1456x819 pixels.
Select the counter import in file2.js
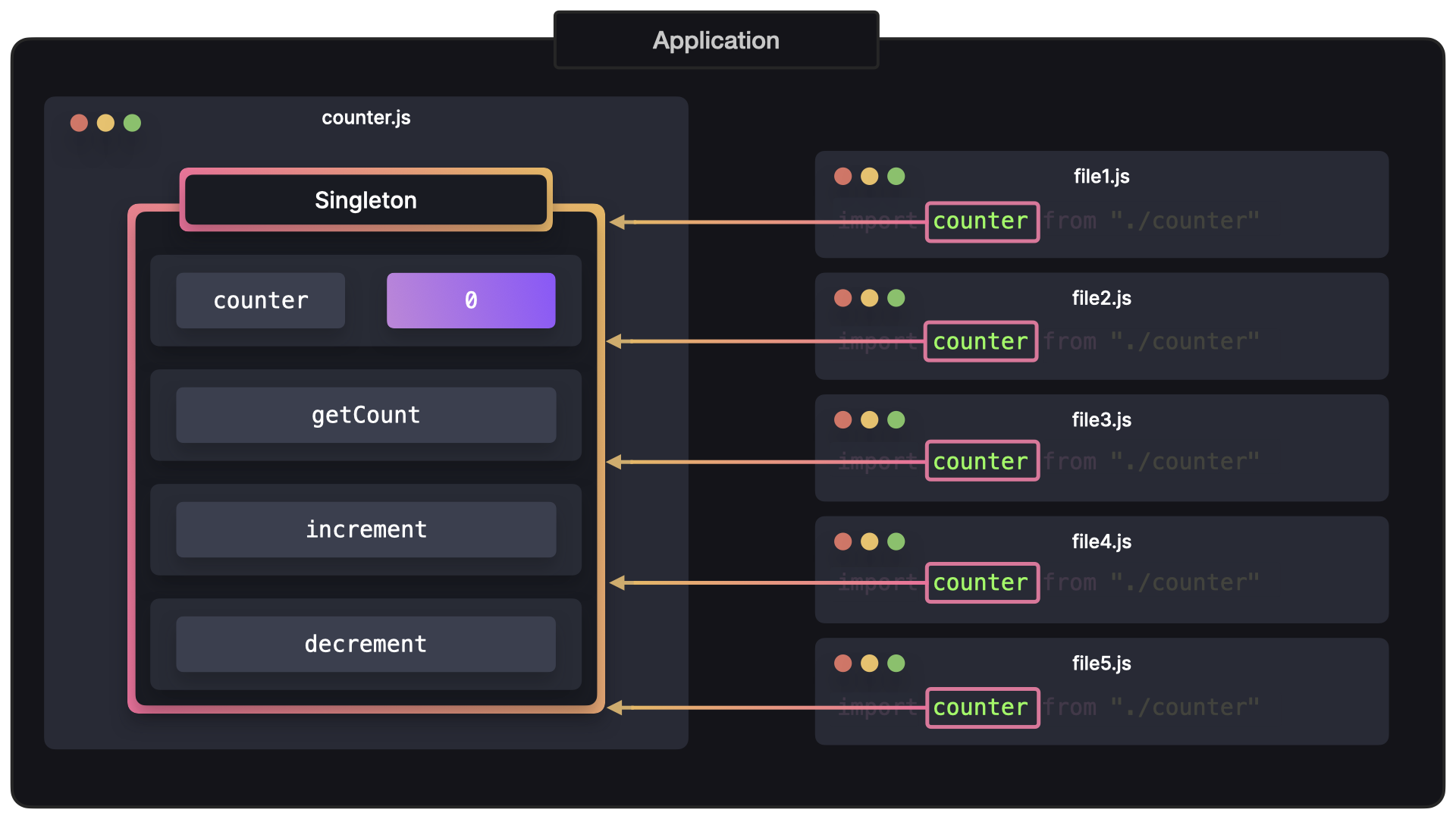980,340
